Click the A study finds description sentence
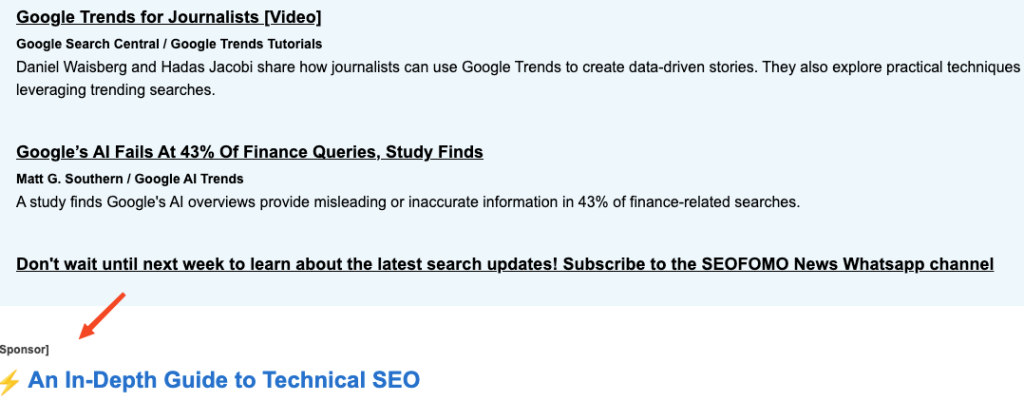Image resolution: width=1024 pixels, height=401 pixels. [408, 202]
